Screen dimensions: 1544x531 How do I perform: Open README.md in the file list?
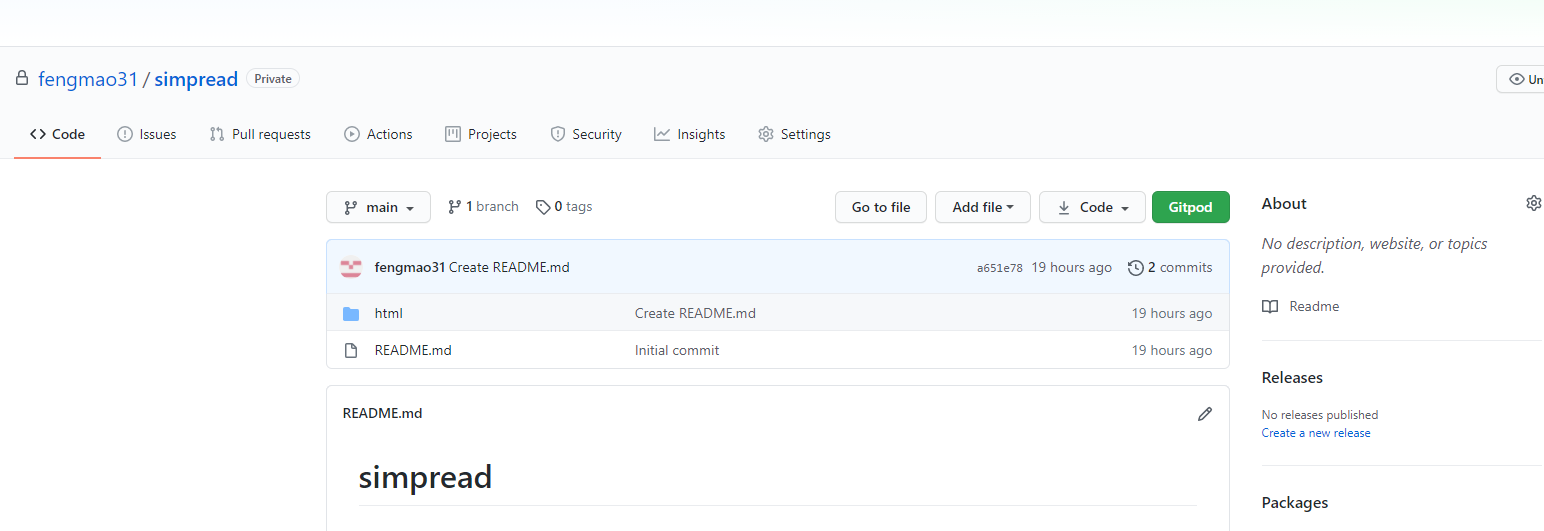click(x=413, y=350)
